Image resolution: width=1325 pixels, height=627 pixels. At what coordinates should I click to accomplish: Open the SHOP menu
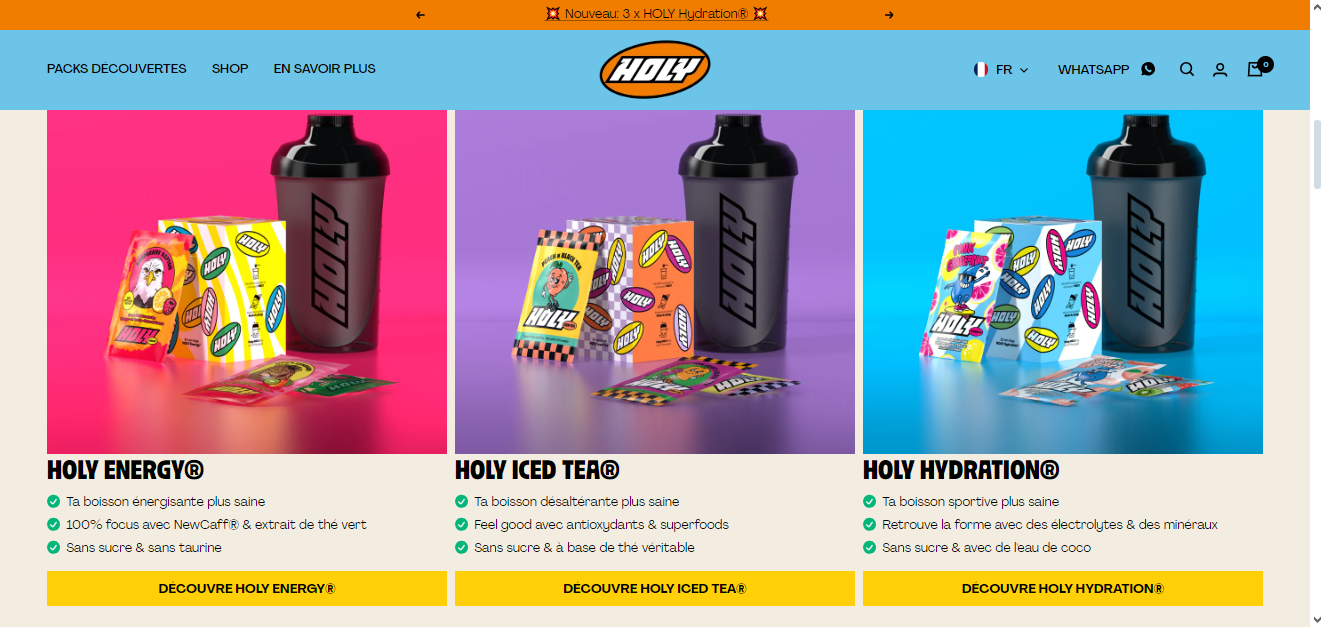pos(230,69)
